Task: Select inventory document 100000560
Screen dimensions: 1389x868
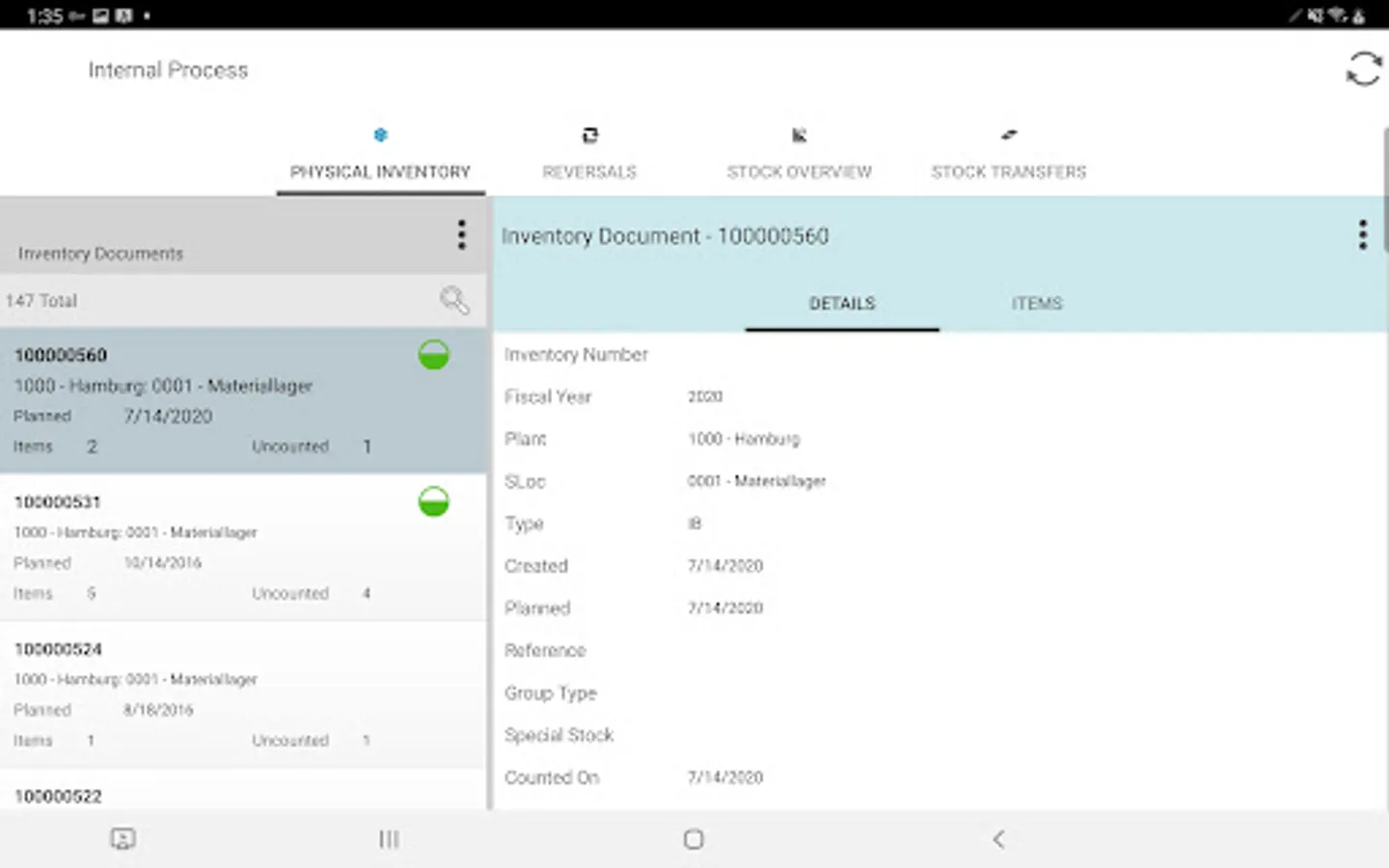Action: click(x=243, y=400)
